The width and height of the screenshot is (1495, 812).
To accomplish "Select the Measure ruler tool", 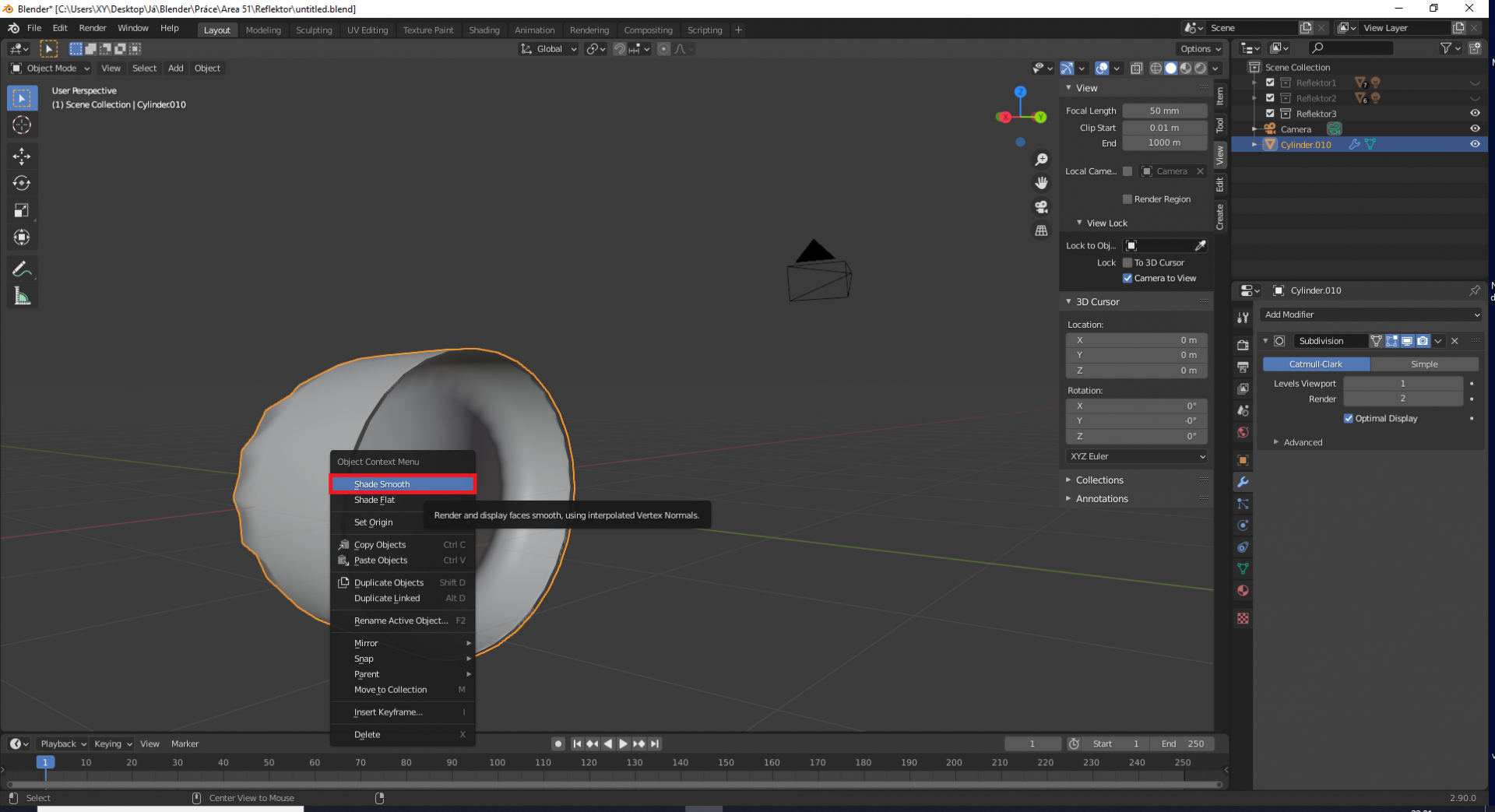I will click(21, 297).
